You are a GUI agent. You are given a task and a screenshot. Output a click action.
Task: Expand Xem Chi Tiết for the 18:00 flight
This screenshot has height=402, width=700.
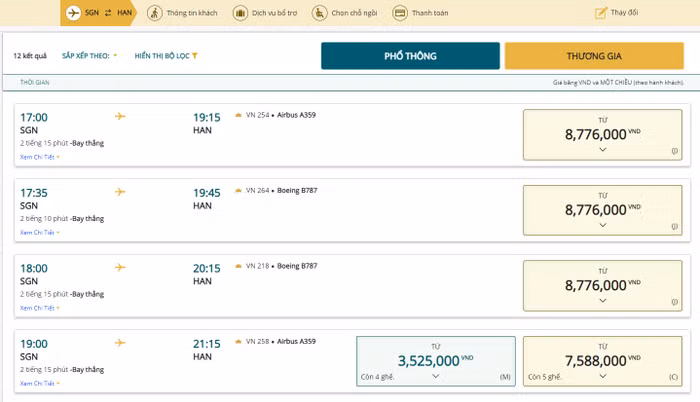coord(40,308)
